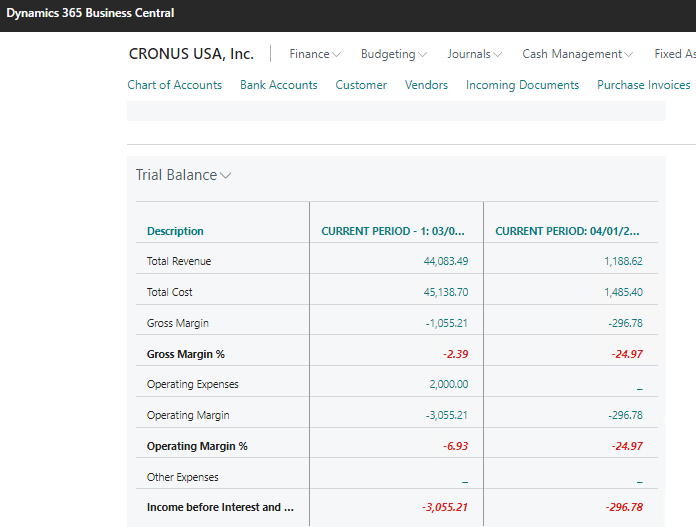This screenshot has height=527, width=696.
Task: Open Incoming Documents
Action: tap(522, 85)
